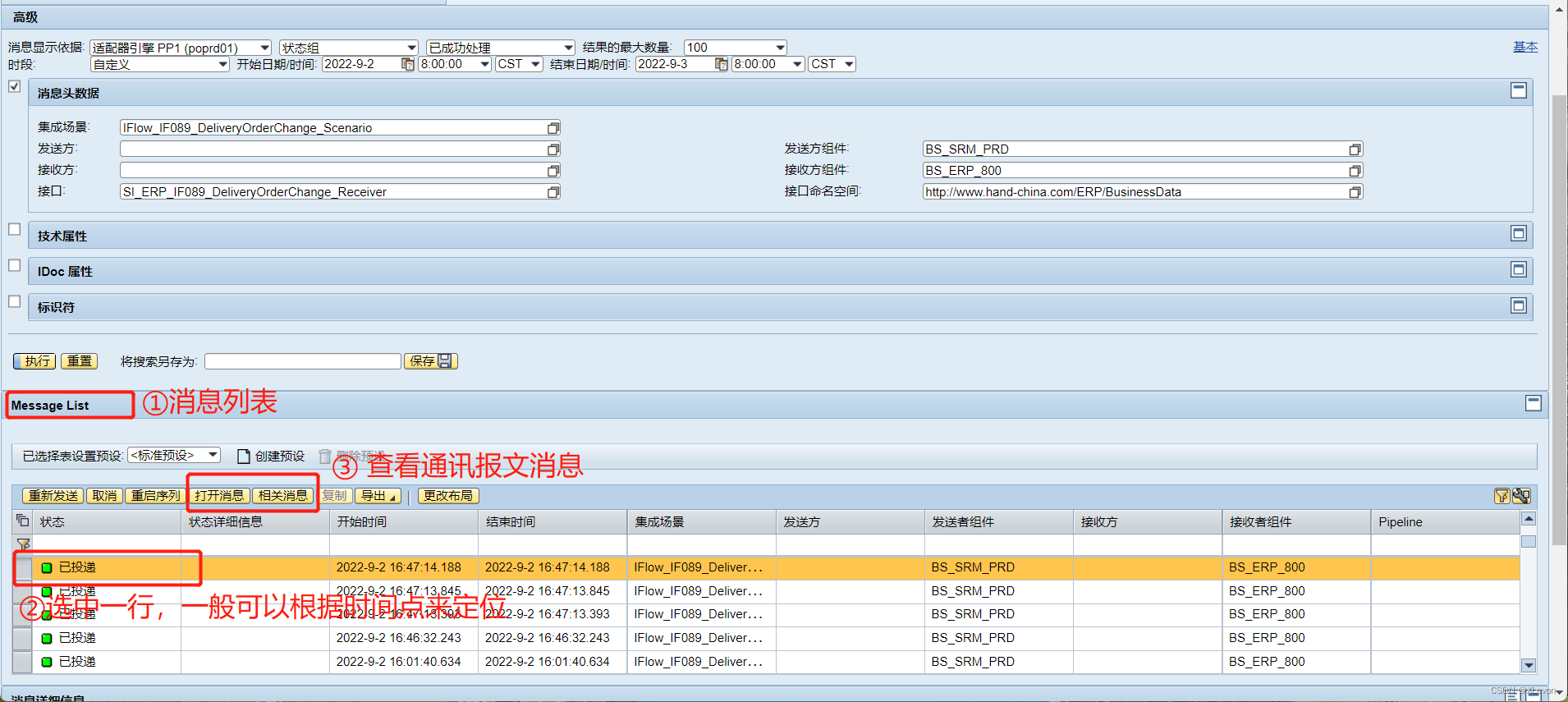Open end time 8:00:00 dropdown
The image size is (1568, 702).
pyautogui.click(x=797, y=64)
